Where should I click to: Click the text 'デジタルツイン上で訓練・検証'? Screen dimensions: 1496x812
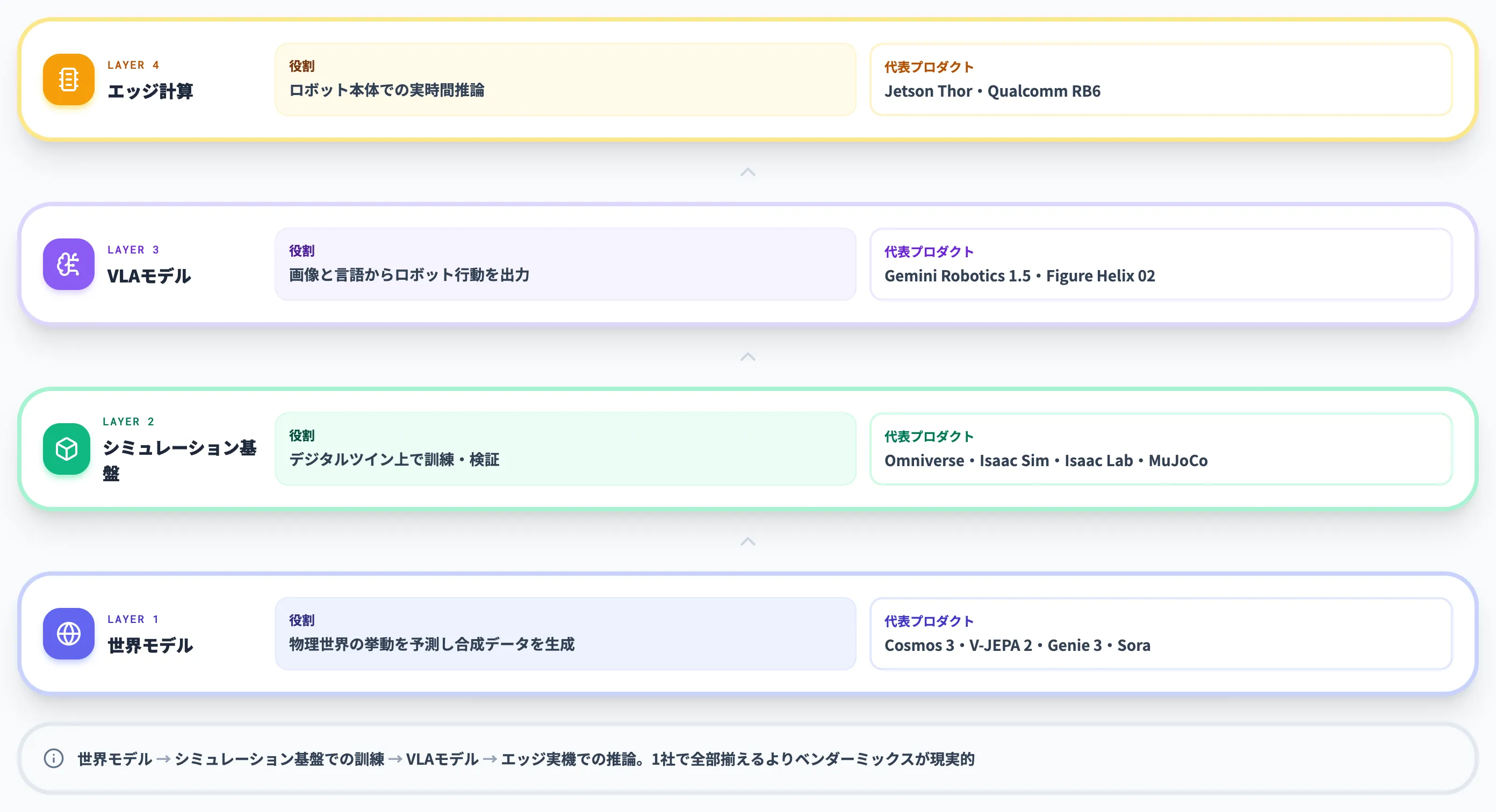pos(394,459)
